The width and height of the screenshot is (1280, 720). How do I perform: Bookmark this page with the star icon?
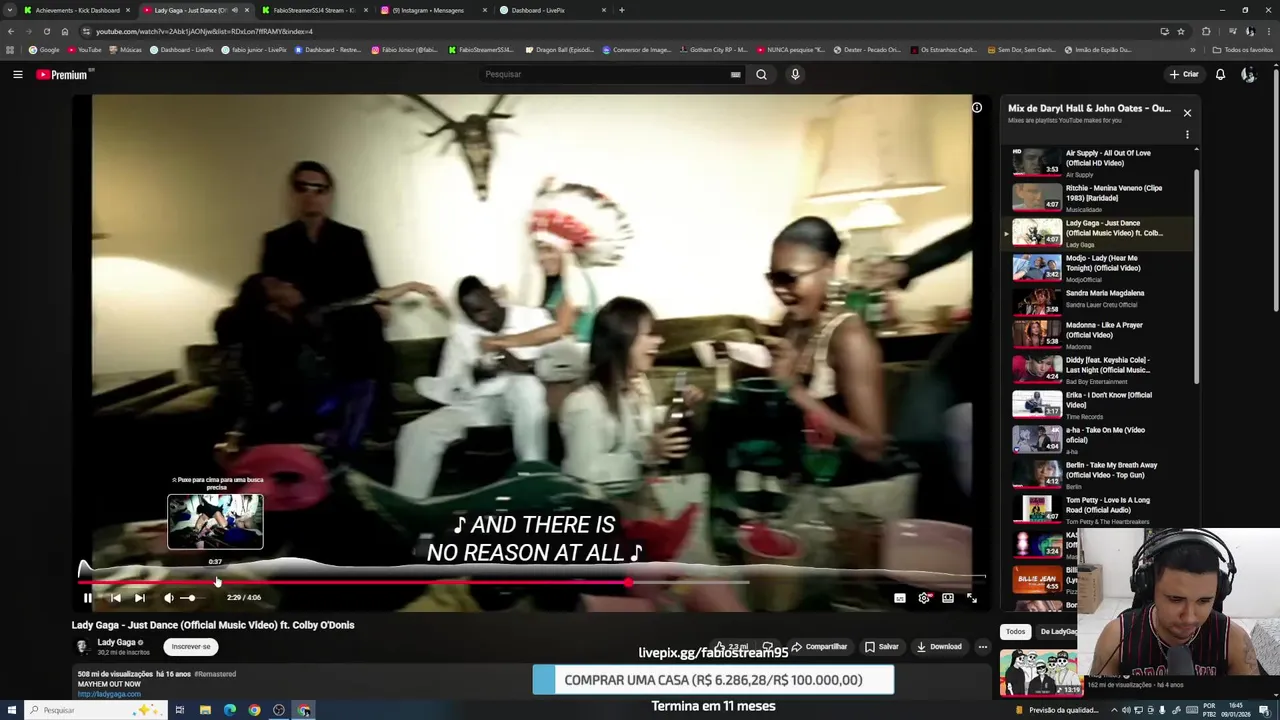pyautogui.click(x=1181, y=31)
